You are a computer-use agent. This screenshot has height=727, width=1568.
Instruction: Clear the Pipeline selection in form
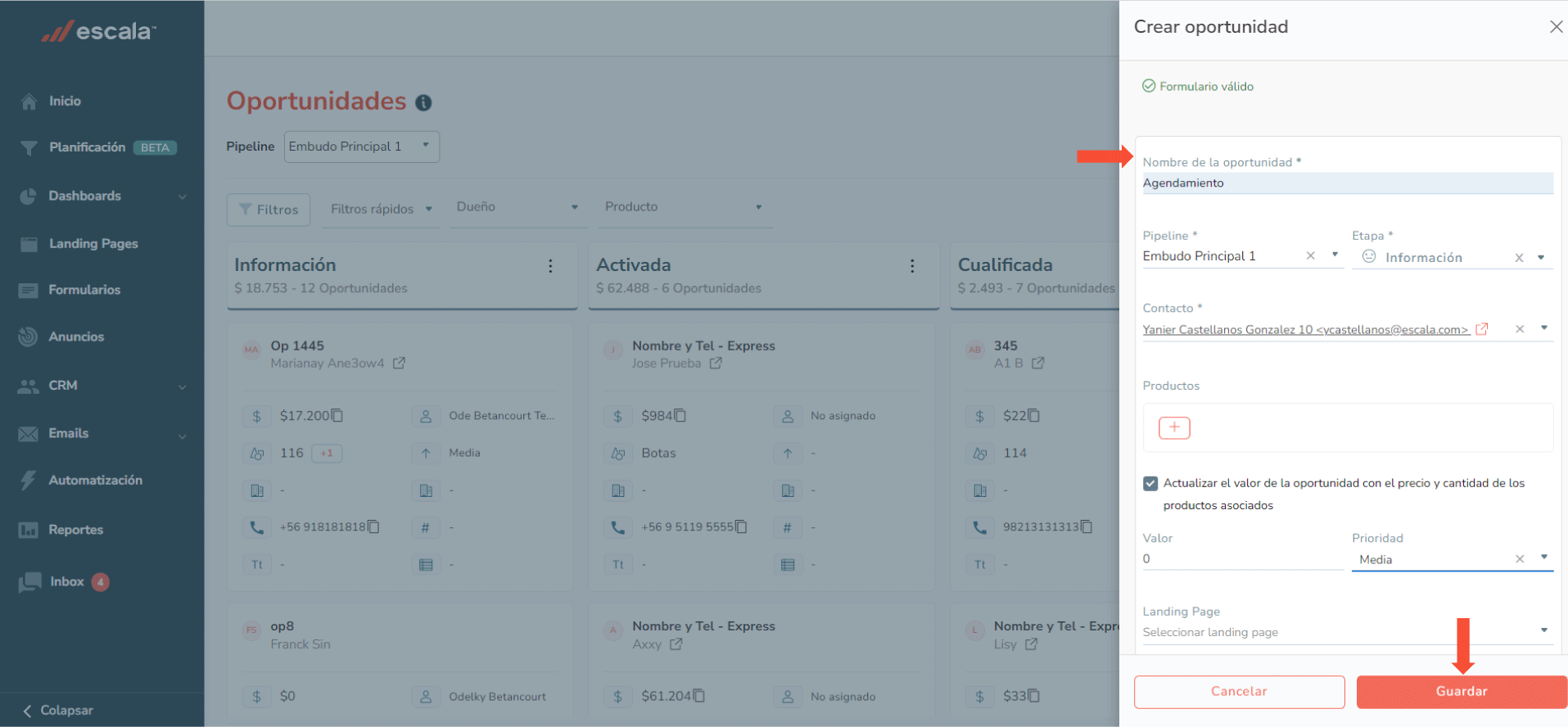click(x=1310, y=255)
